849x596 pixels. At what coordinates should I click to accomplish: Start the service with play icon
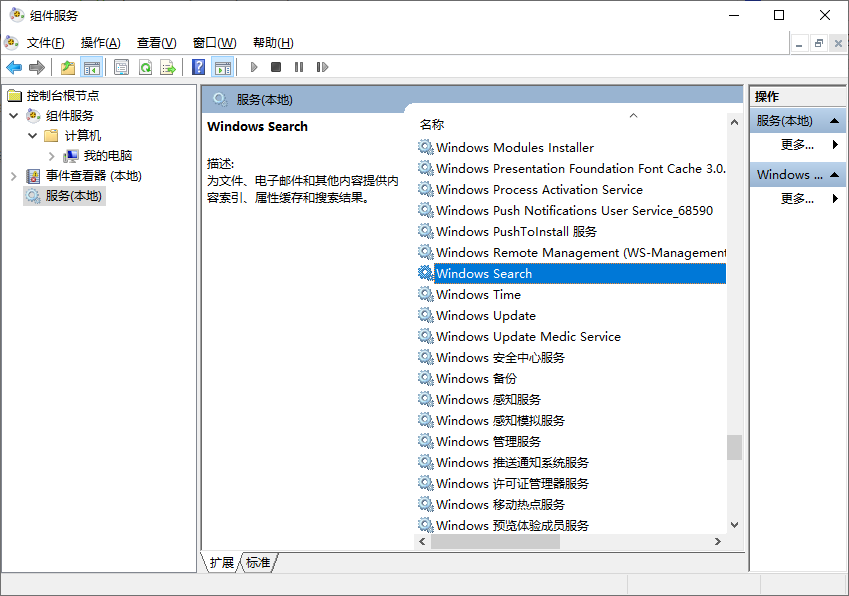[253, 67]
